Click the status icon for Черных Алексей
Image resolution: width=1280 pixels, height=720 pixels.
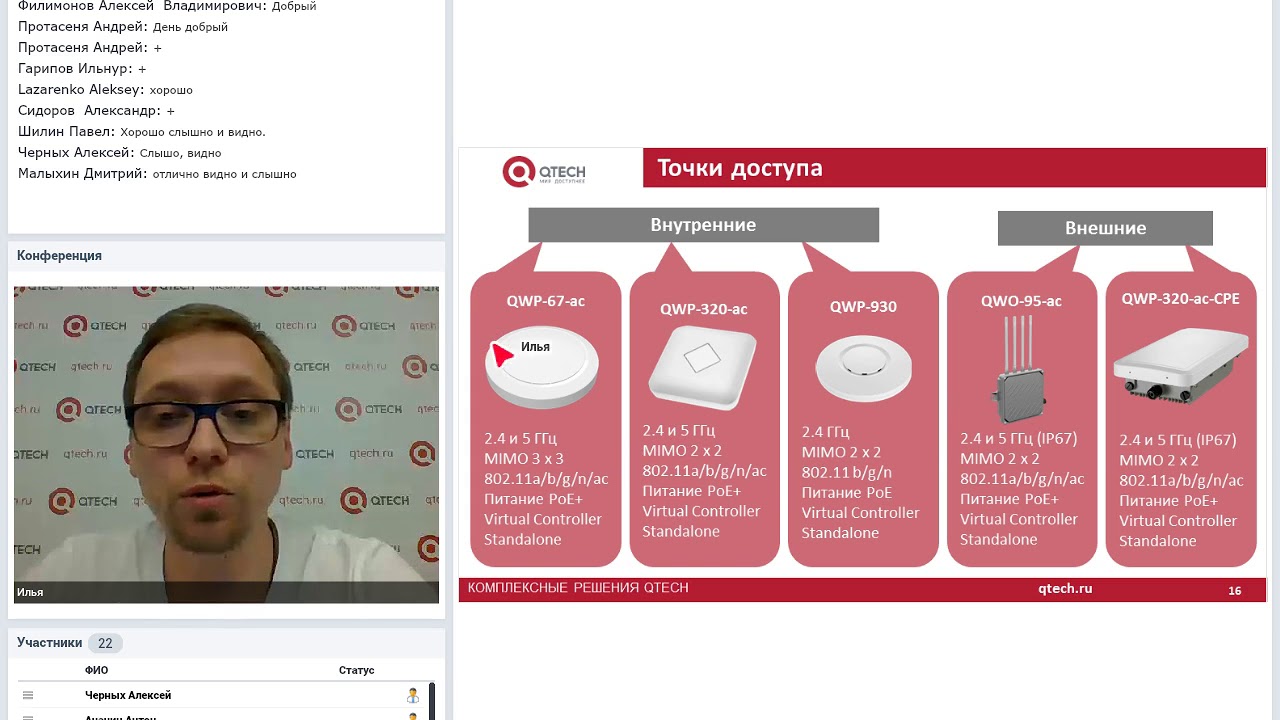tap(412, 695)
